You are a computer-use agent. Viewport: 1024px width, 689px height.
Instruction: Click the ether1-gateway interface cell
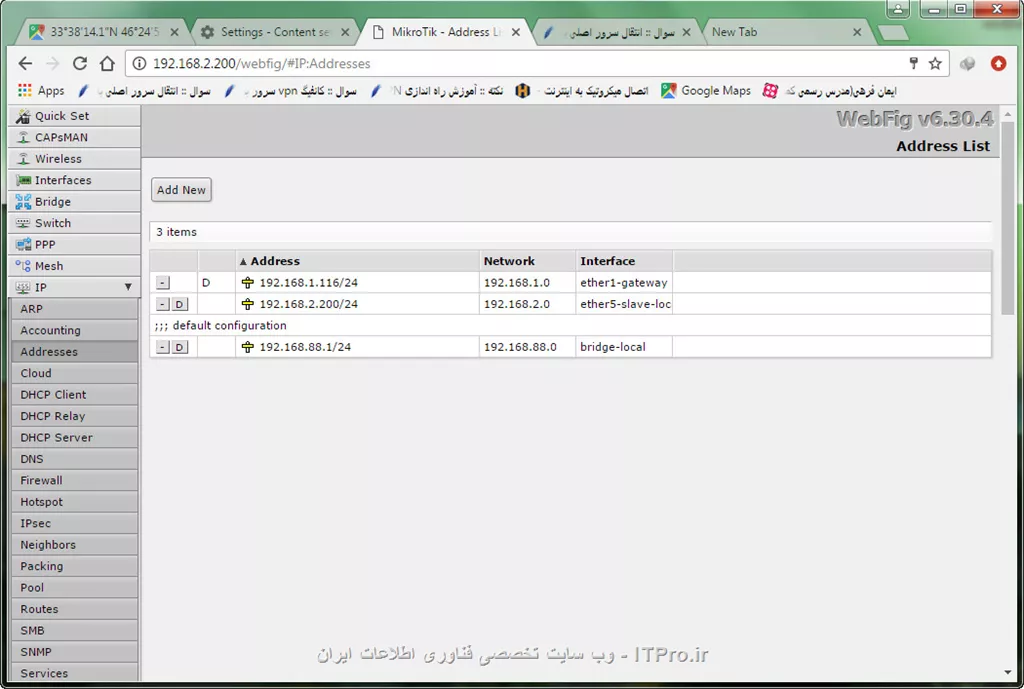point(624,283)
